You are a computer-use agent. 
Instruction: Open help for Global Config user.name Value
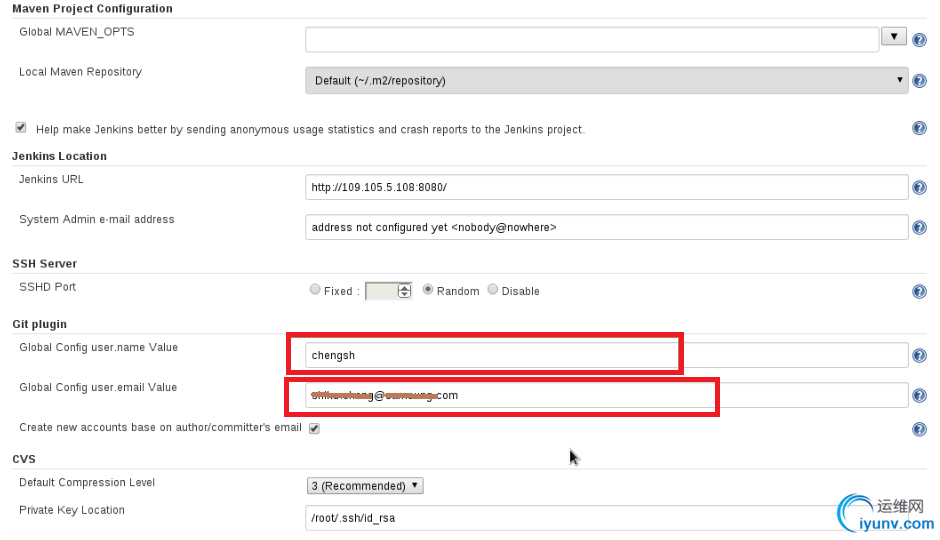pyautogui.click(x=919, y=355)
